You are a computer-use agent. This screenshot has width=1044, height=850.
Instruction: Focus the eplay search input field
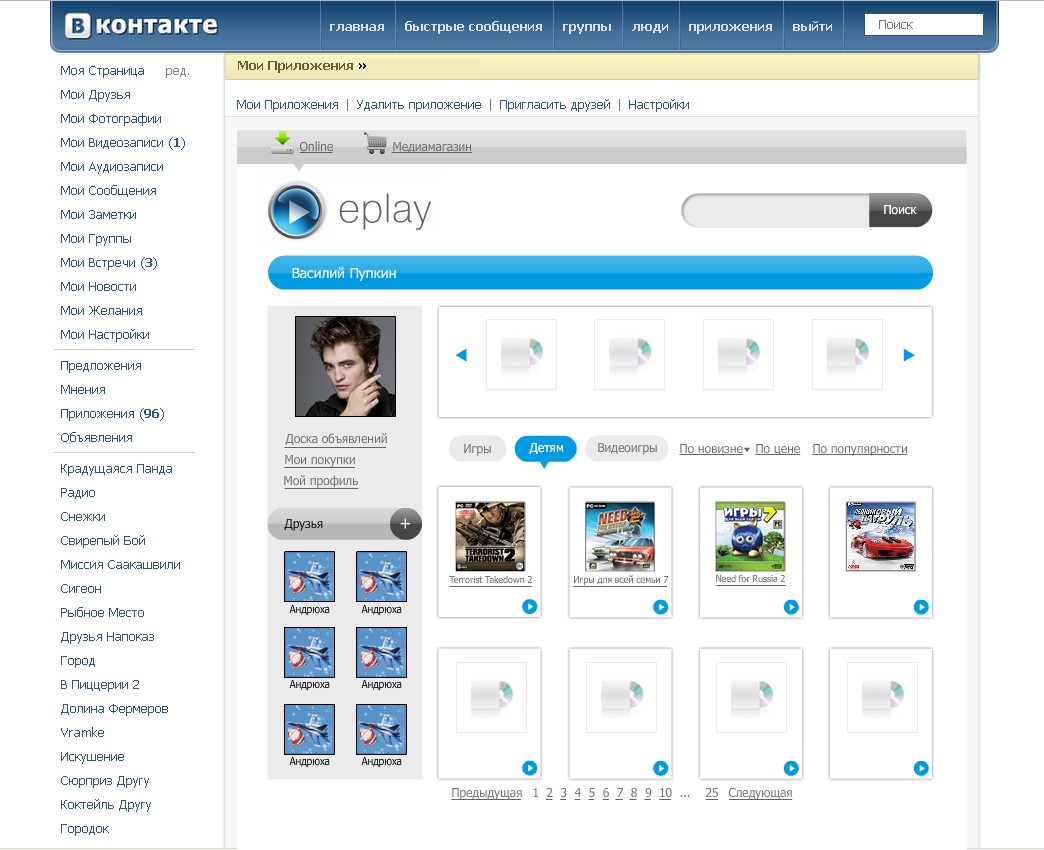[x=776, y=210]
